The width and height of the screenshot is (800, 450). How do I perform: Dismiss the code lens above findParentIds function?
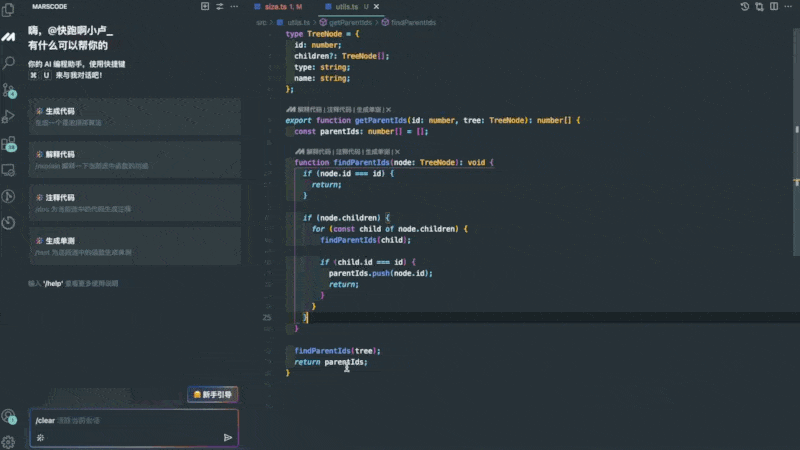pyautogui.click(x=397, y=152)
